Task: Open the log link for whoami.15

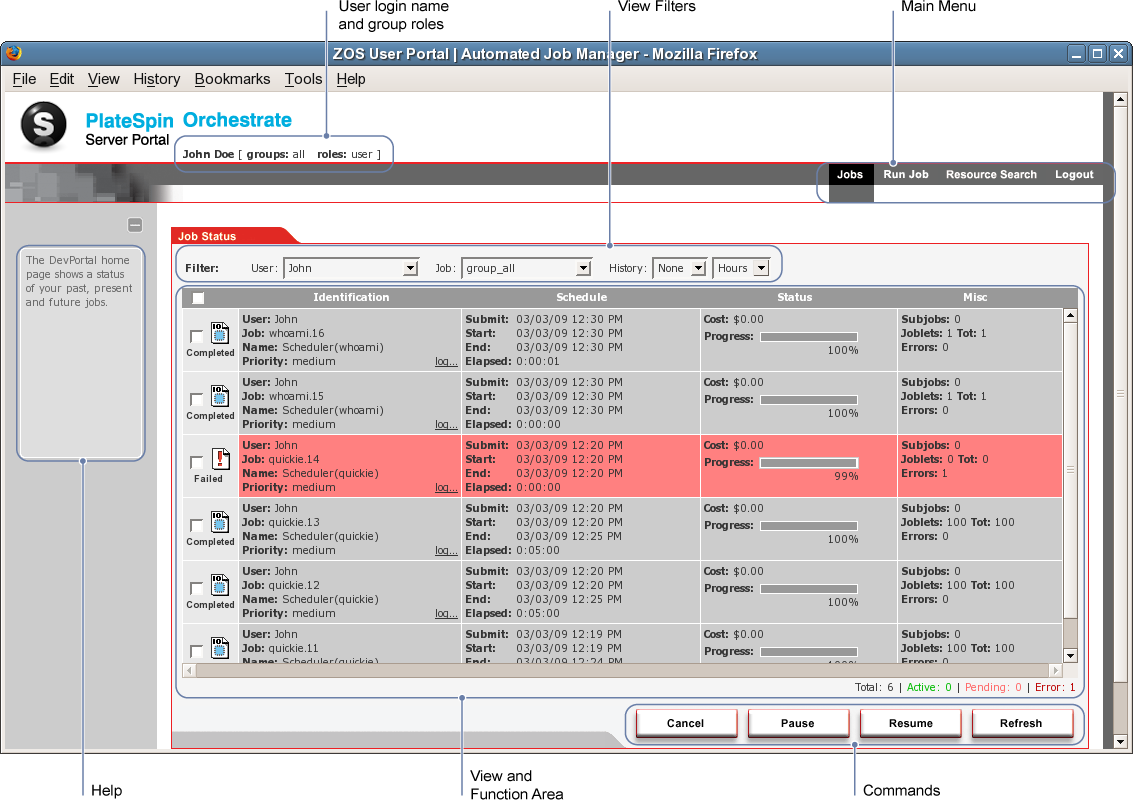Action: 446,424
